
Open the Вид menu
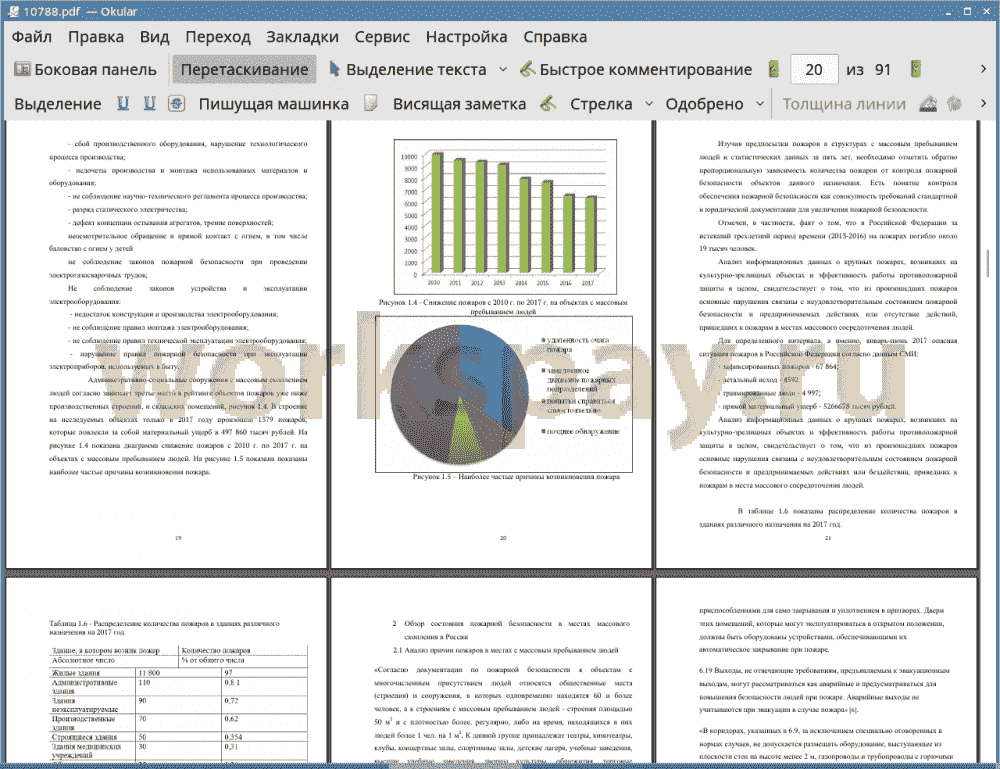(154, 37)
